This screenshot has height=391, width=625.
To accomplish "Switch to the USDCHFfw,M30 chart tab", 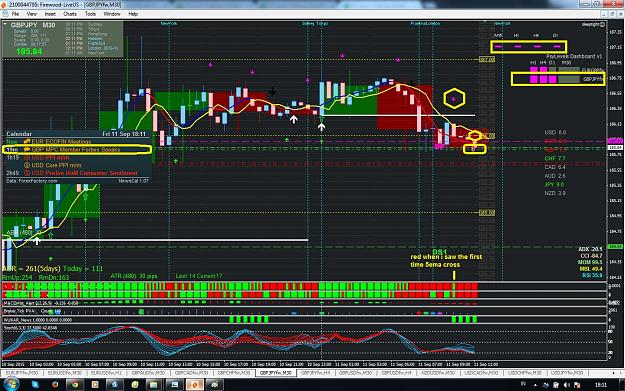I will (524, 373).
